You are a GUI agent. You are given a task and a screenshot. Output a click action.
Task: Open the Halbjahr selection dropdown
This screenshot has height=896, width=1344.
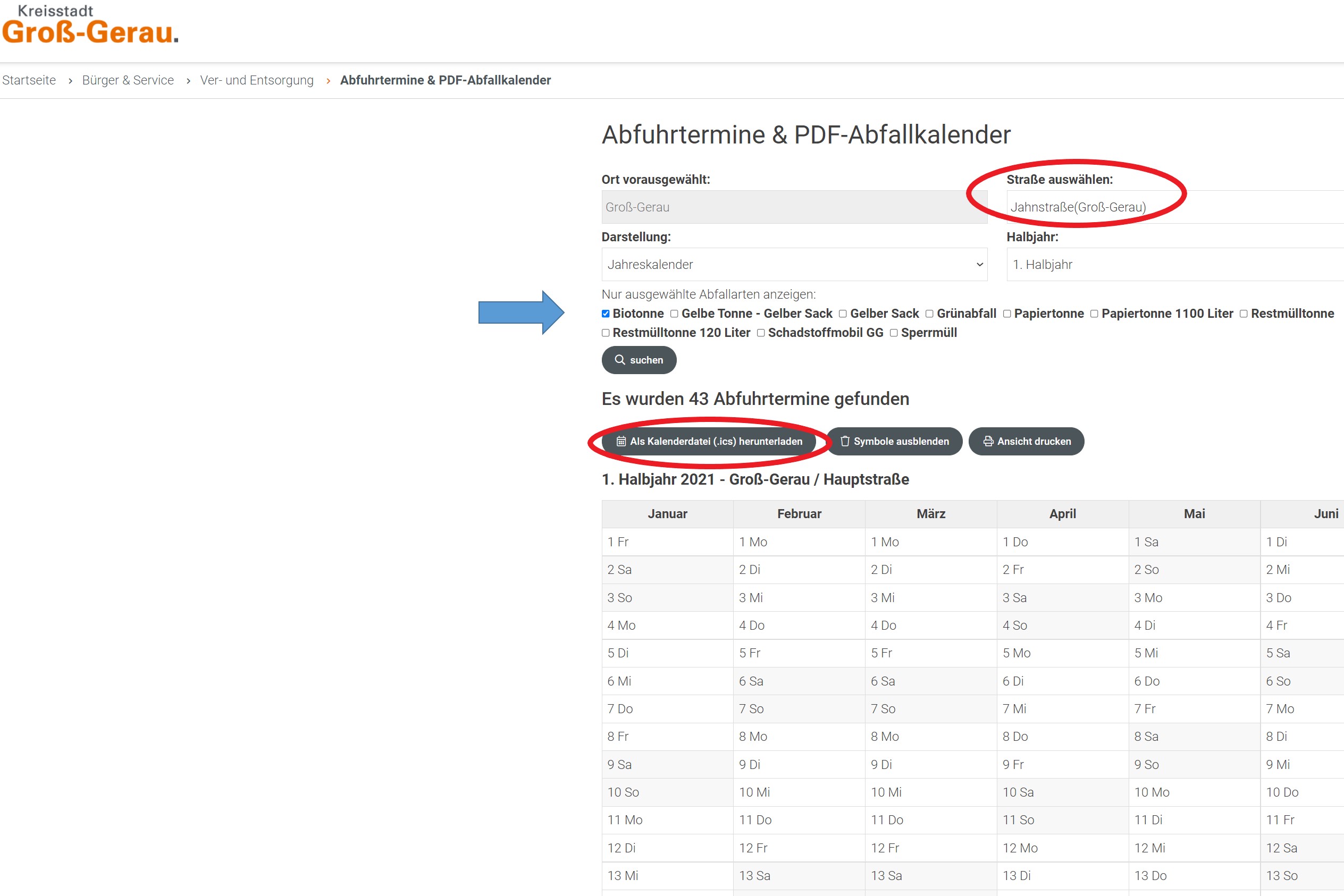[1174, 265]
